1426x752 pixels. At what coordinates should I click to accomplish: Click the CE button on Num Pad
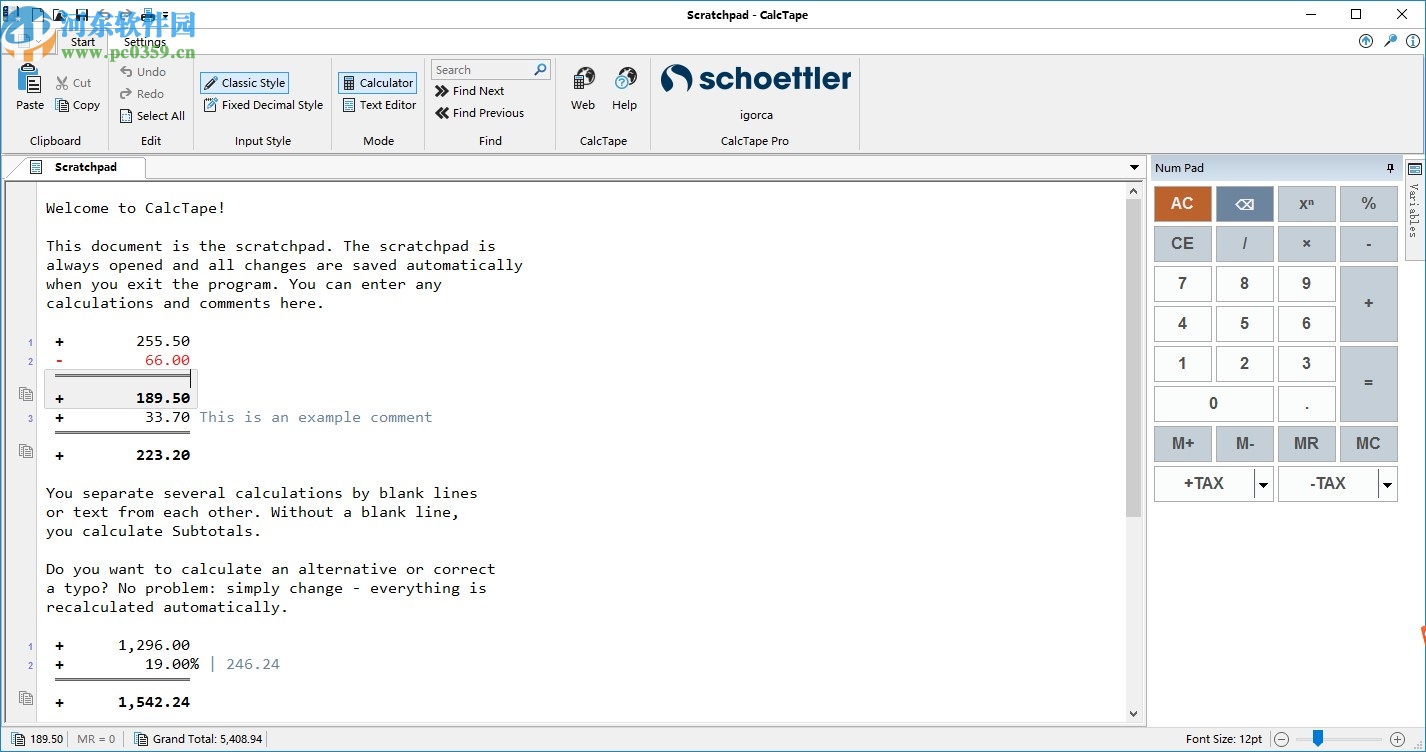(x=1182, y=244)
